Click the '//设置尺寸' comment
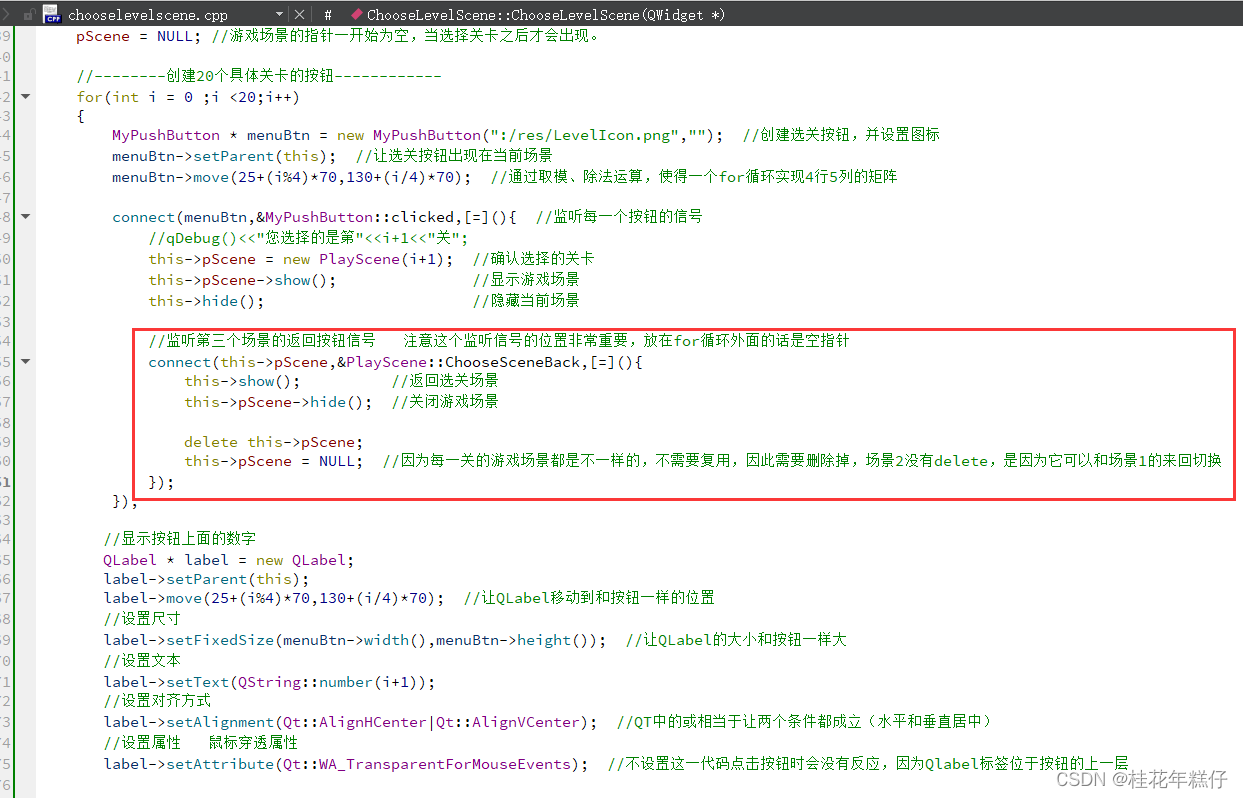1243x798 pixels. click(x=142, y=619)
